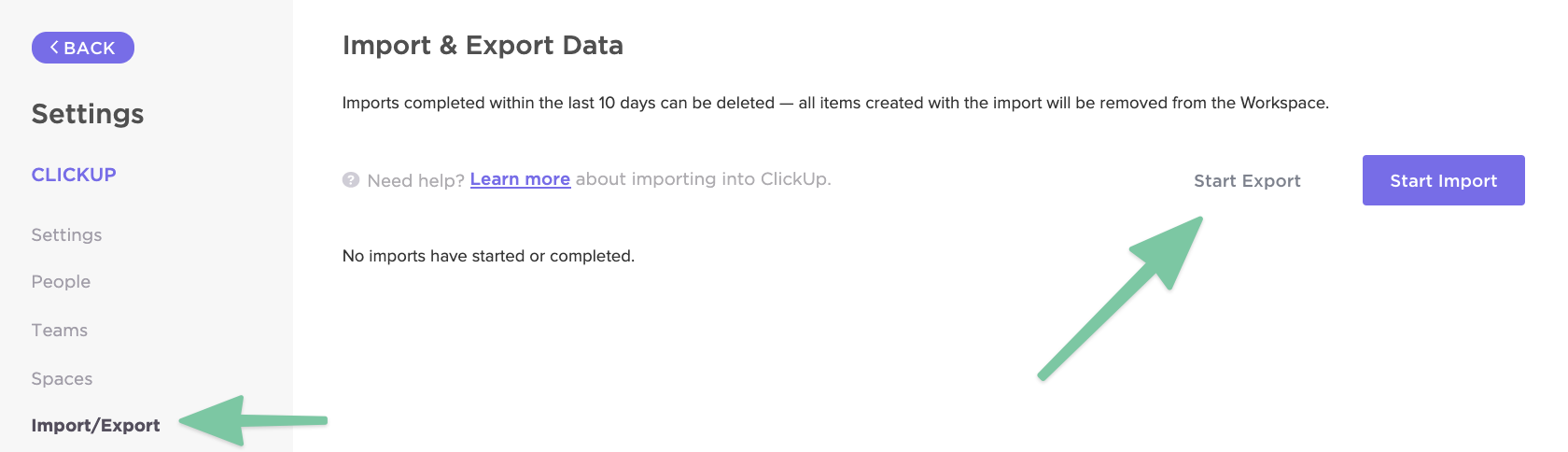This screenshot has height=452, width=1568.
Task: Click the "Need help?" text
Action: coord(415,180)
